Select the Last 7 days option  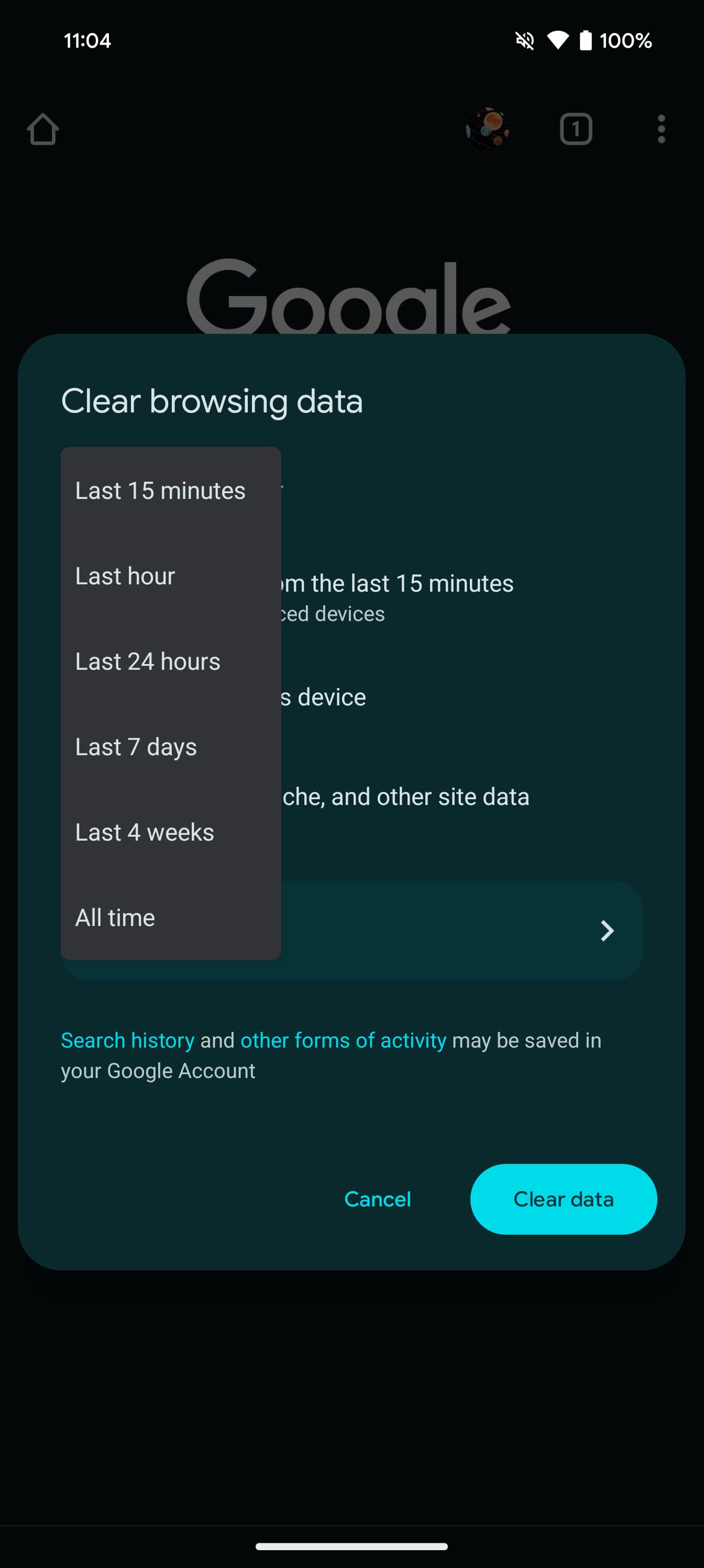(x=136, y=747)
